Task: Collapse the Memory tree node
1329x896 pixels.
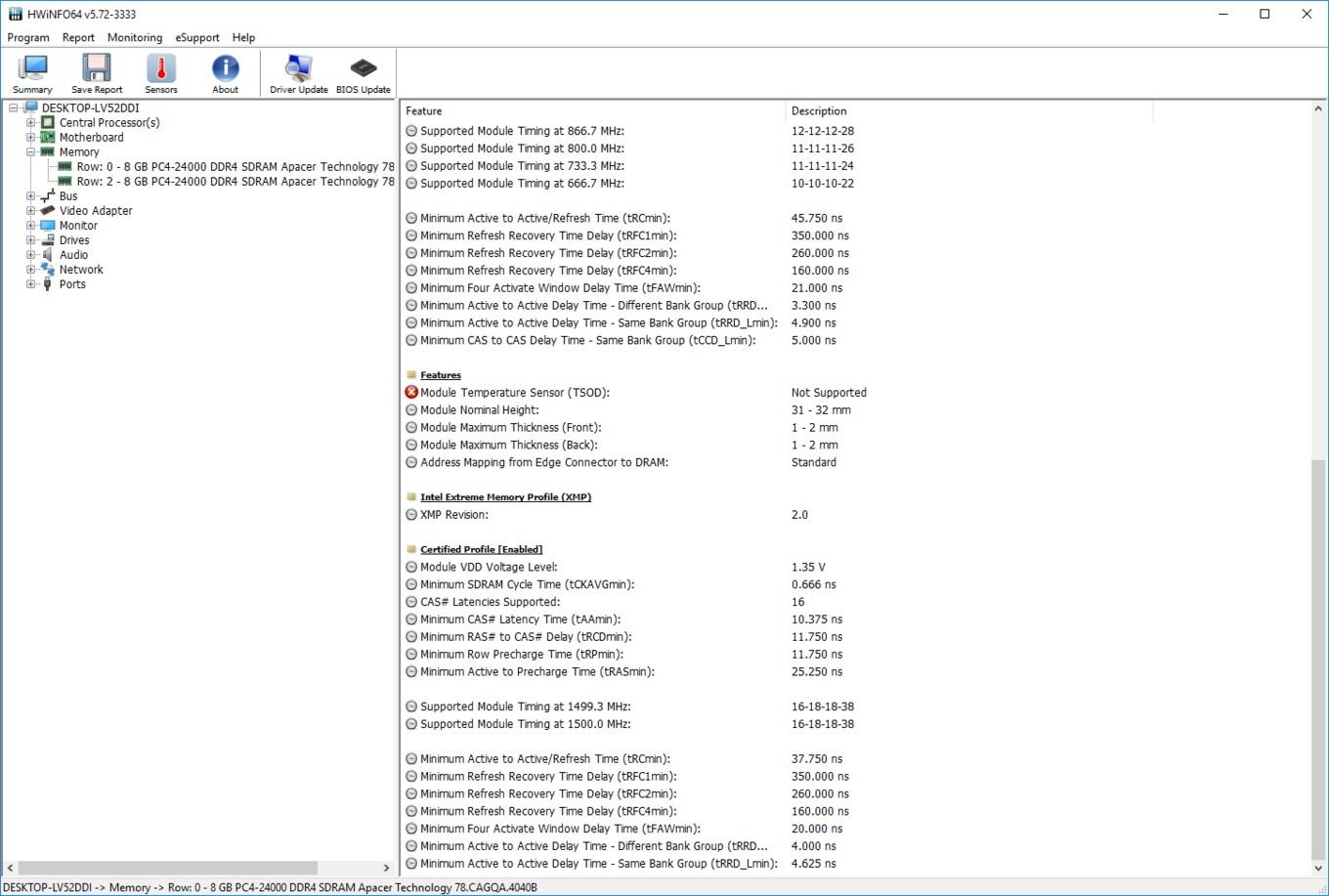Action: (x=30, y=151)
